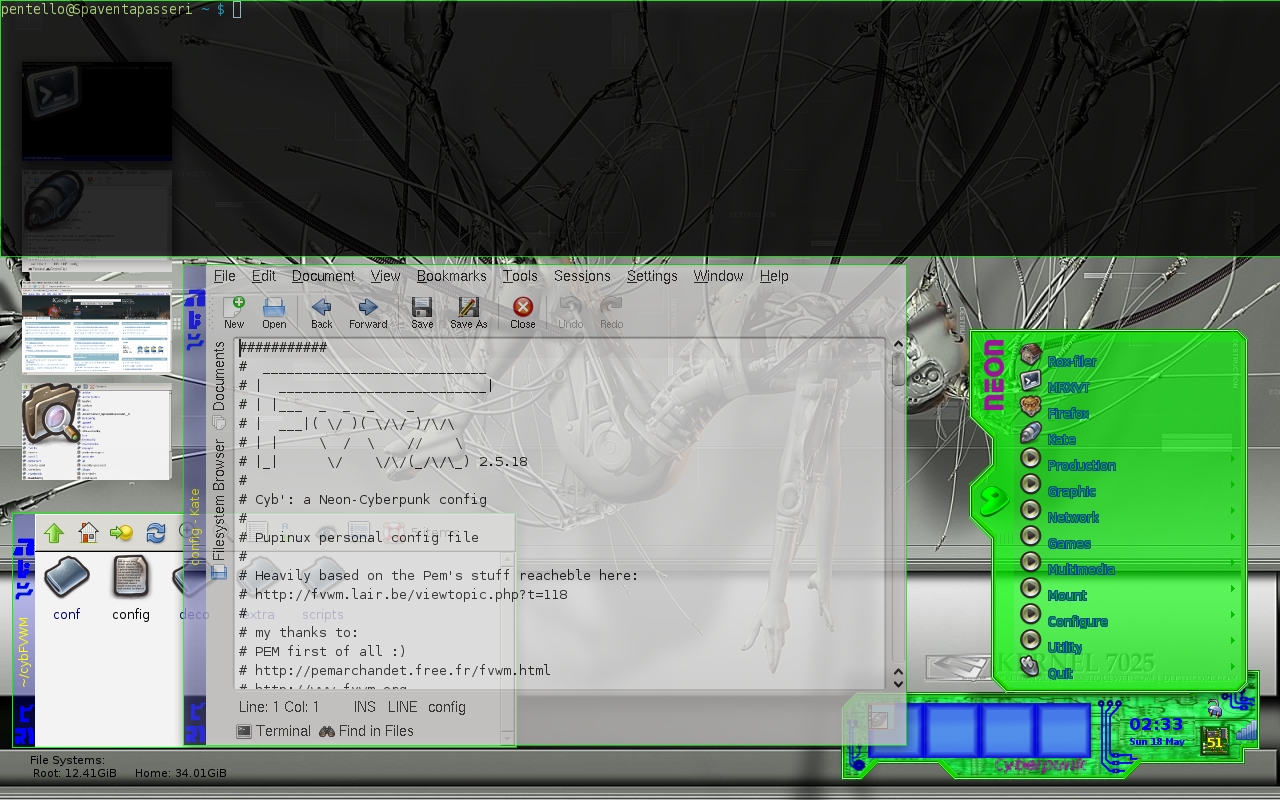Open the Window menu in Kate
The height and width of the screenshot is (800, 1280).
pos(718,276)
